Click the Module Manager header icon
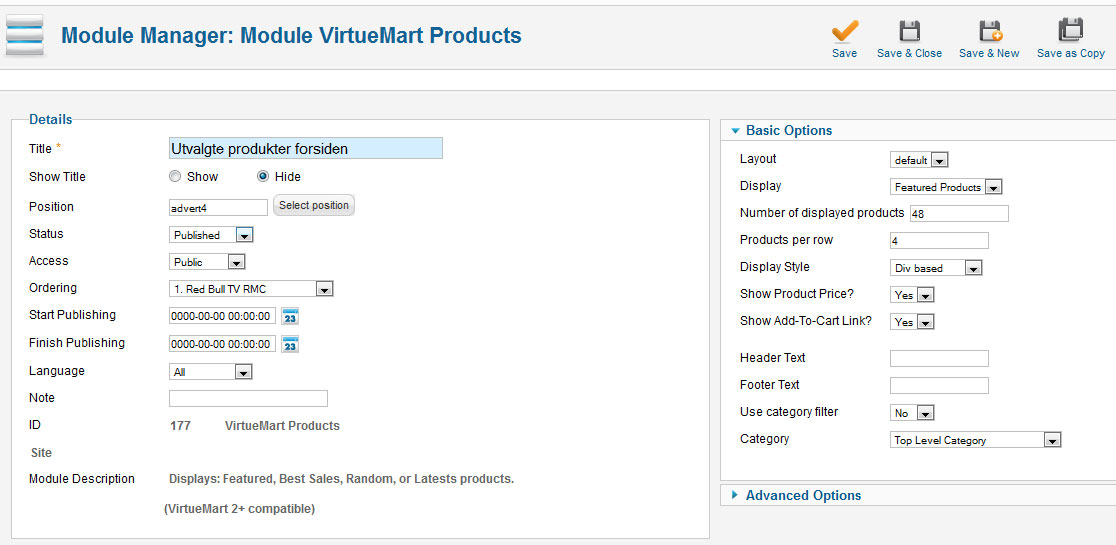The width and height of the screenshot is (1116, 545). click(25, 35)
